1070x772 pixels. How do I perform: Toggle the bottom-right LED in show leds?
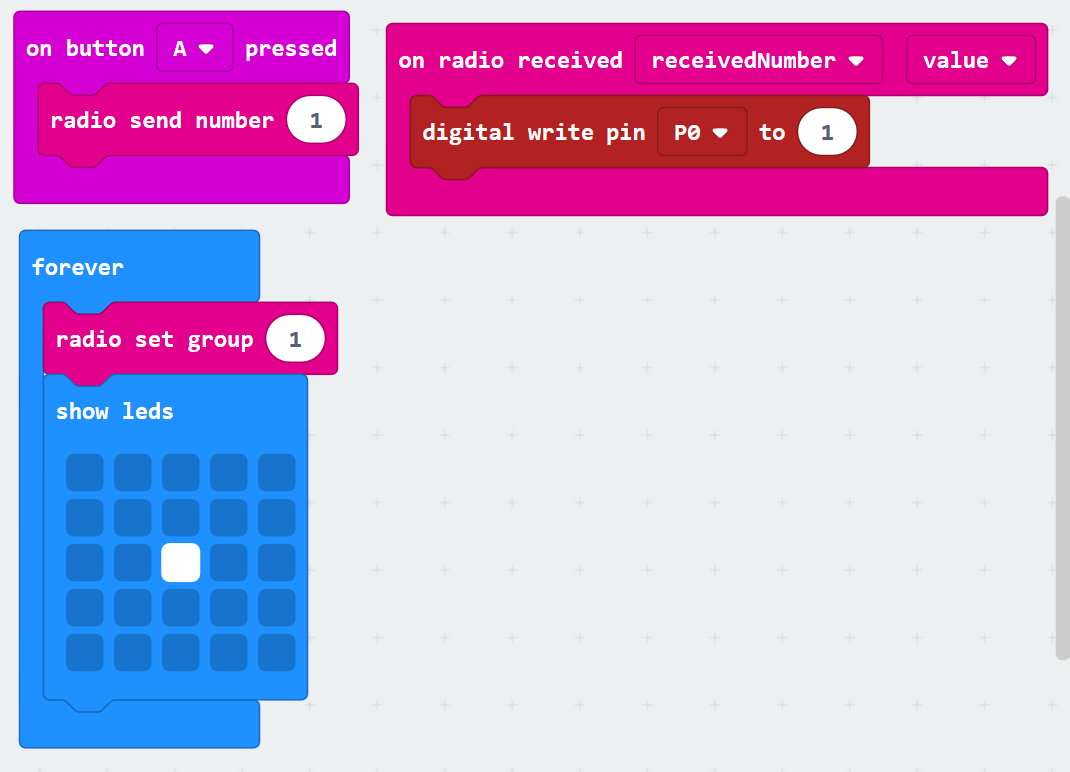277,652
